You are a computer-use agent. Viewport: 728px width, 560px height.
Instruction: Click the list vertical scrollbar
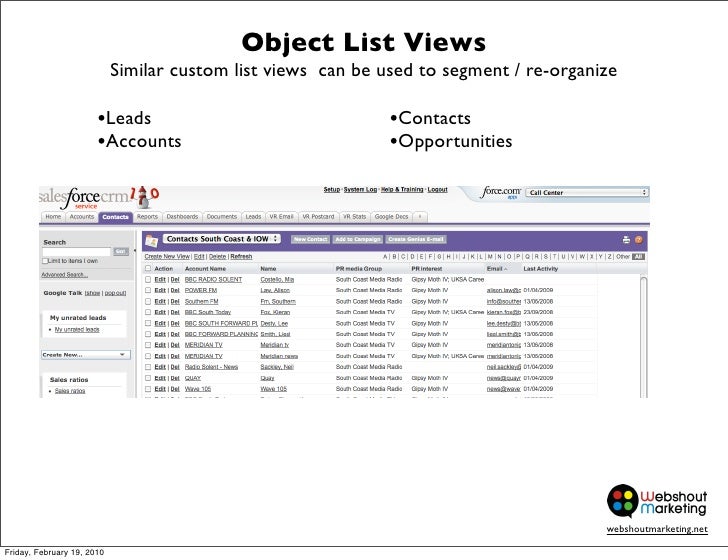click(644, 336)
